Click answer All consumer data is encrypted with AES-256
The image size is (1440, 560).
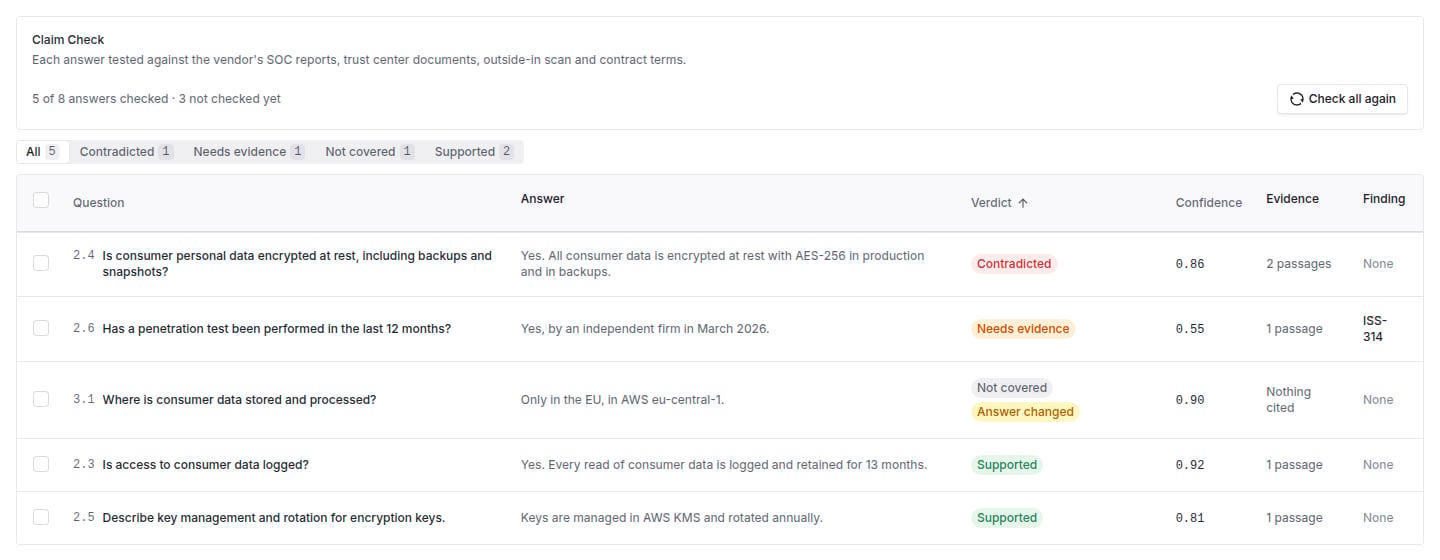pyautogui.click(x=723, y=264)
